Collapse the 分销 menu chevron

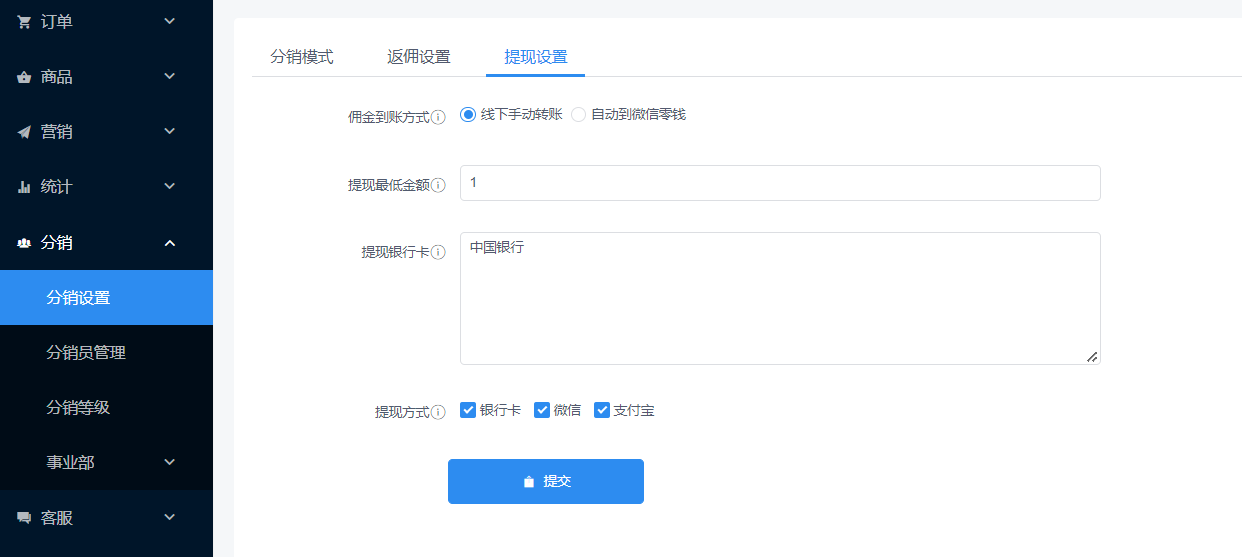pos(169,242)
